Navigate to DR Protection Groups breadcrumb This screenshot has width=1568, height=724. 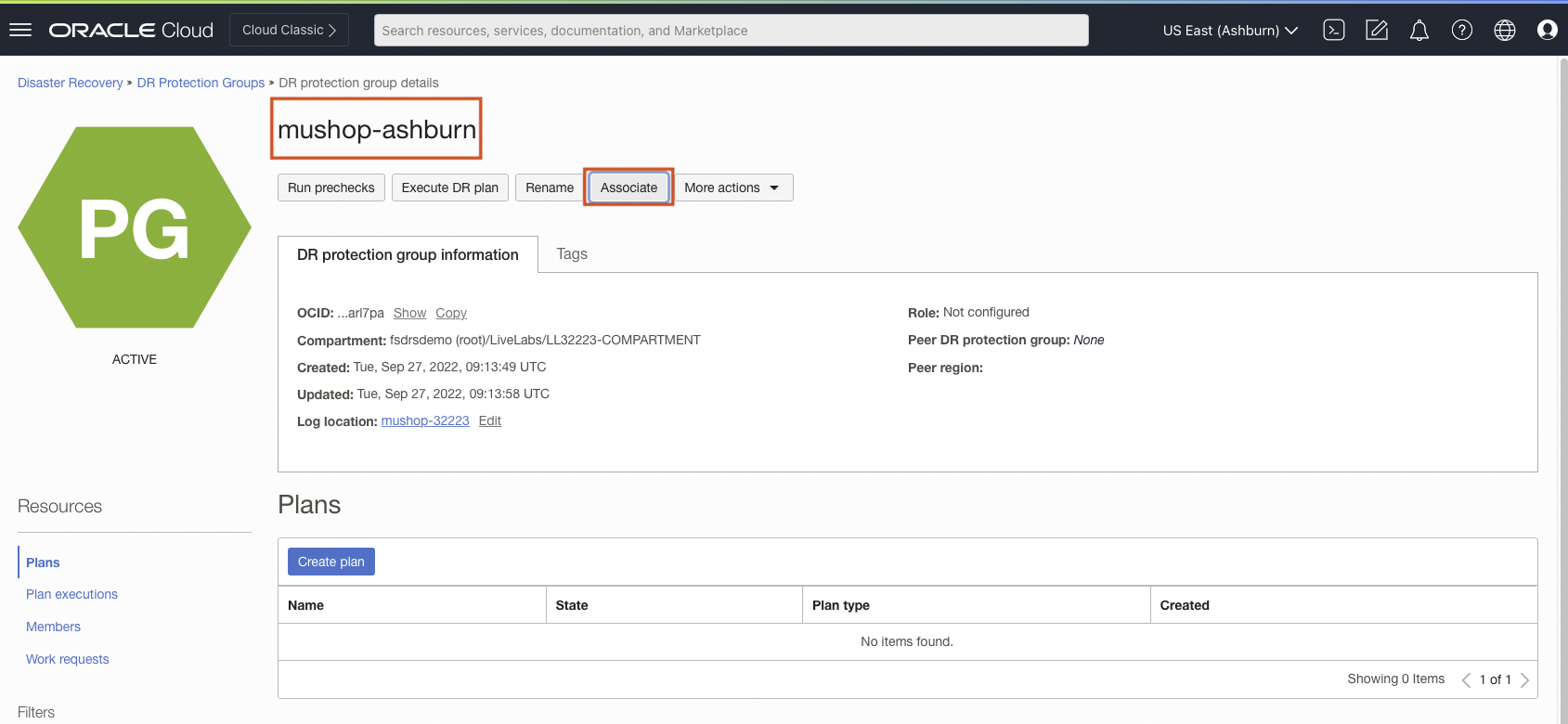point(201,83)
